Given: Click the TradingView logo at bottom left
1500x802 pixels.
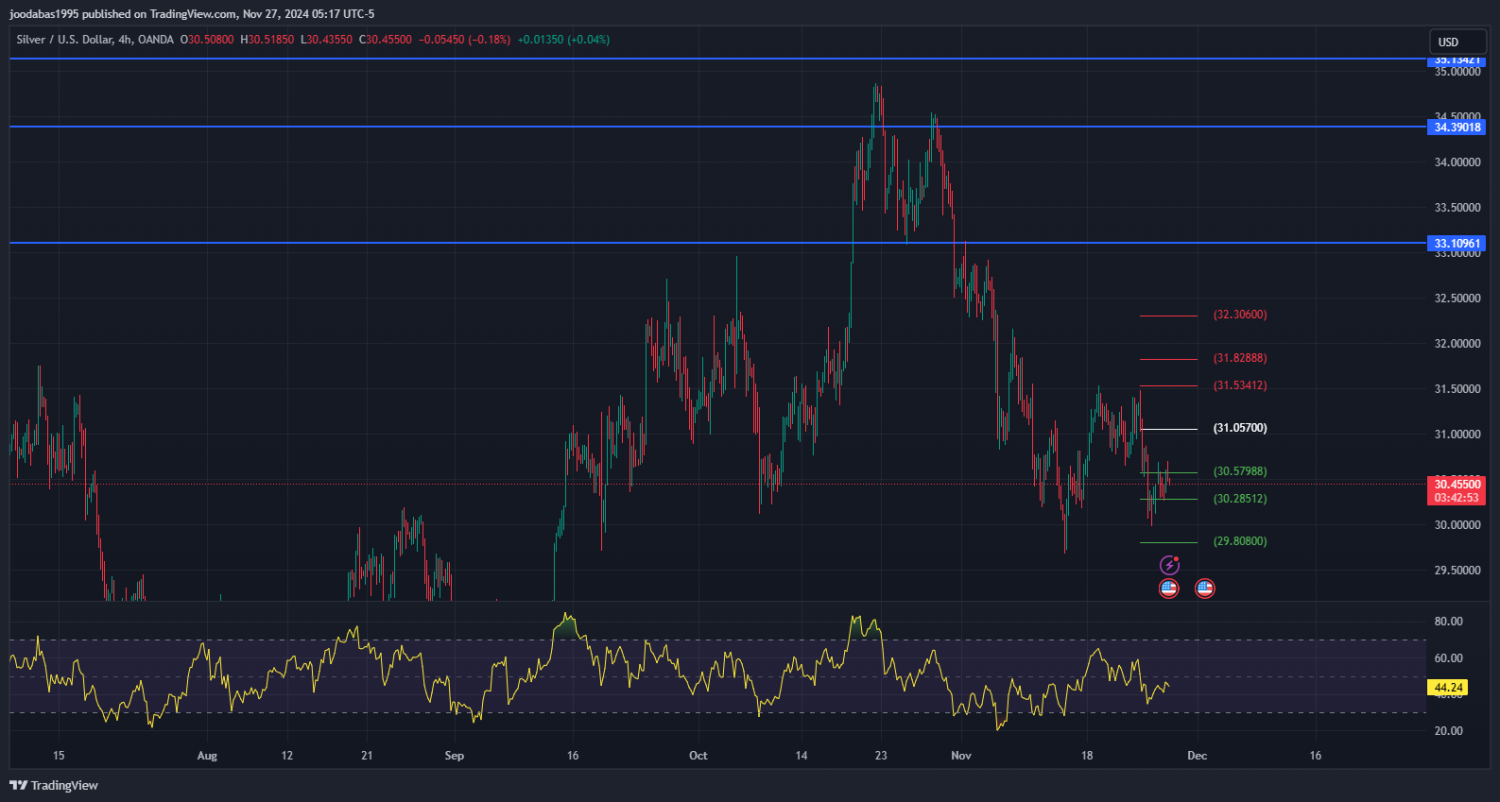Looking at the screenshot, I should (x=54, y=785).
